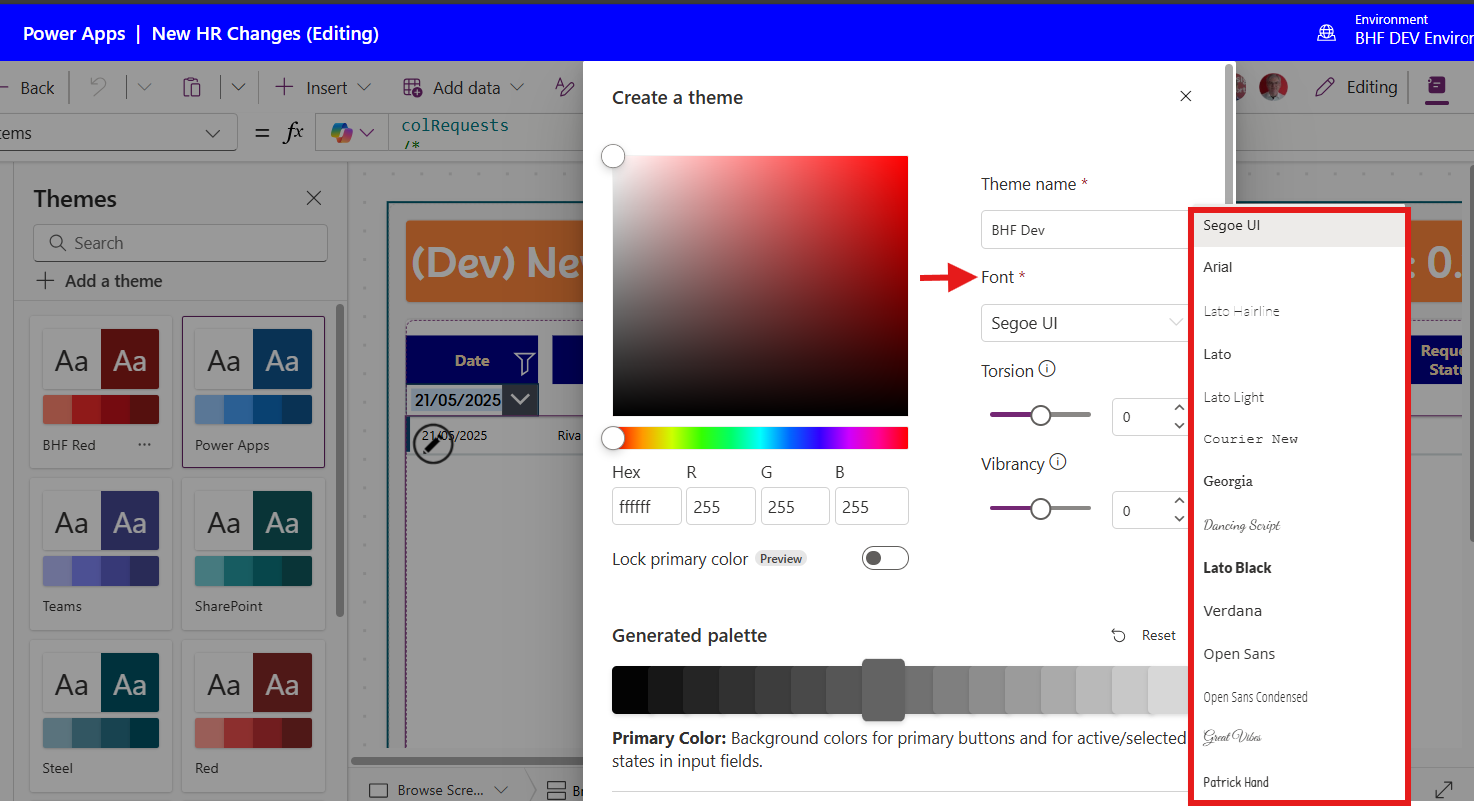1474x807 pixels.
Task: Select the Steel theme
Action: click(x=101, y=715)
